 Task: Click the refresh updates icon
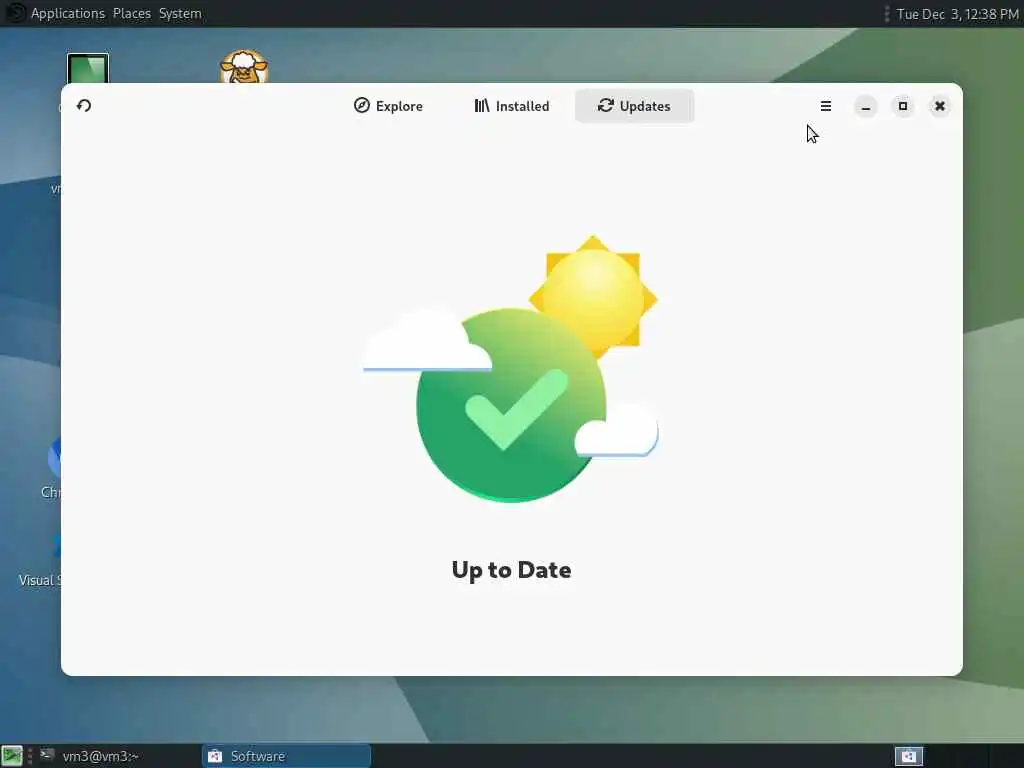84,106
